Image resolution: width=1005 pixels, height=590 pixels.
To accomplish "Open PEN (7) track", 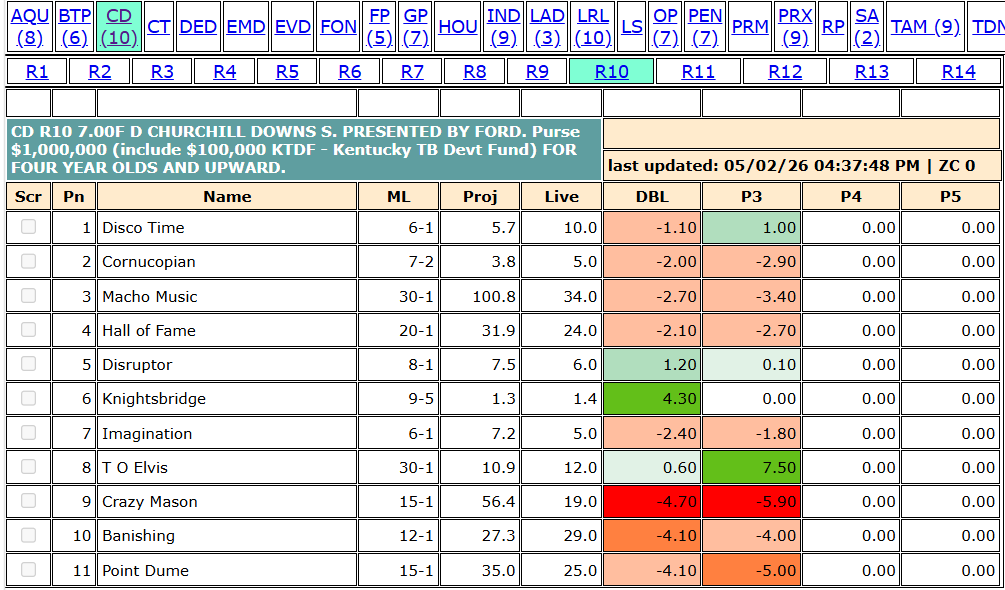I will [705, 26].
